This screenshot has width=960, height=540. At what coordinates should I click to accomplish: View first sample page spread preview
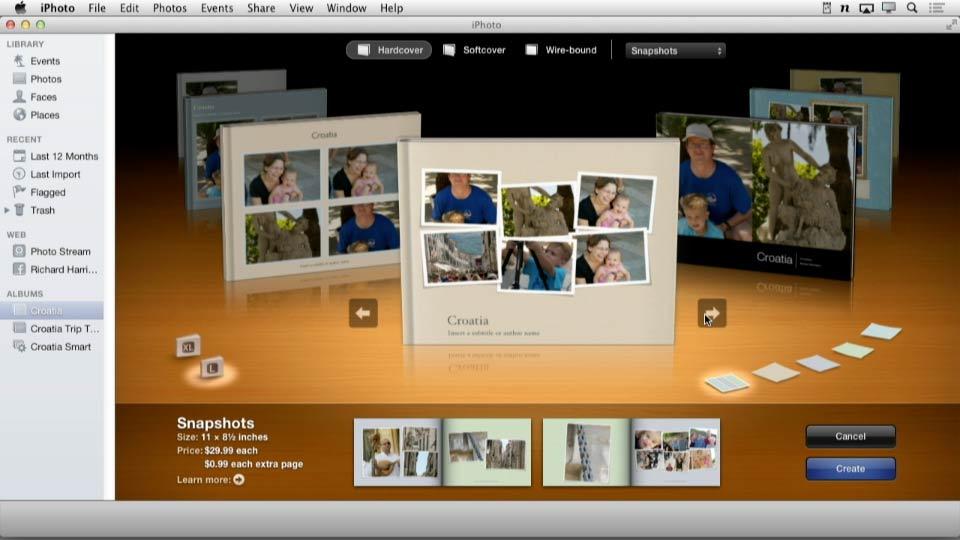pos(443,452)
